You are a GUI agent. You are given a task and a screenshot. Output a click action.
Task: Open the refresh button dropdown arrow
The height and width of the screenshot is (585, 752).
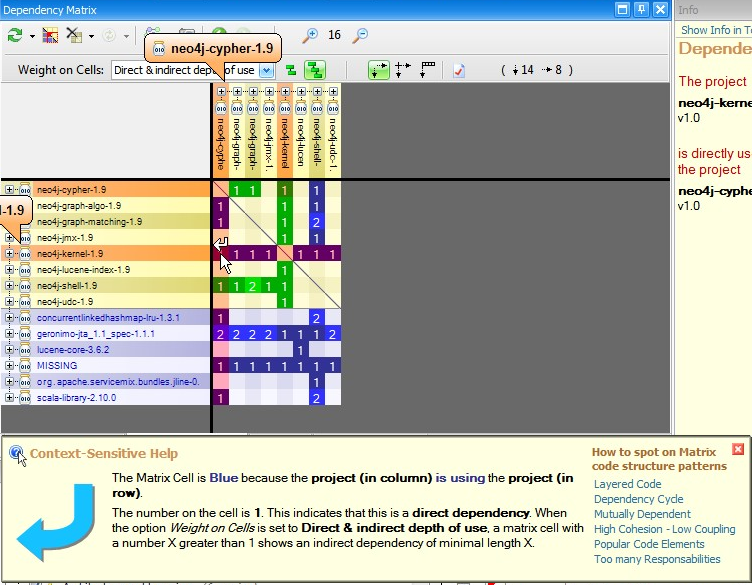(x=32, y=36)
